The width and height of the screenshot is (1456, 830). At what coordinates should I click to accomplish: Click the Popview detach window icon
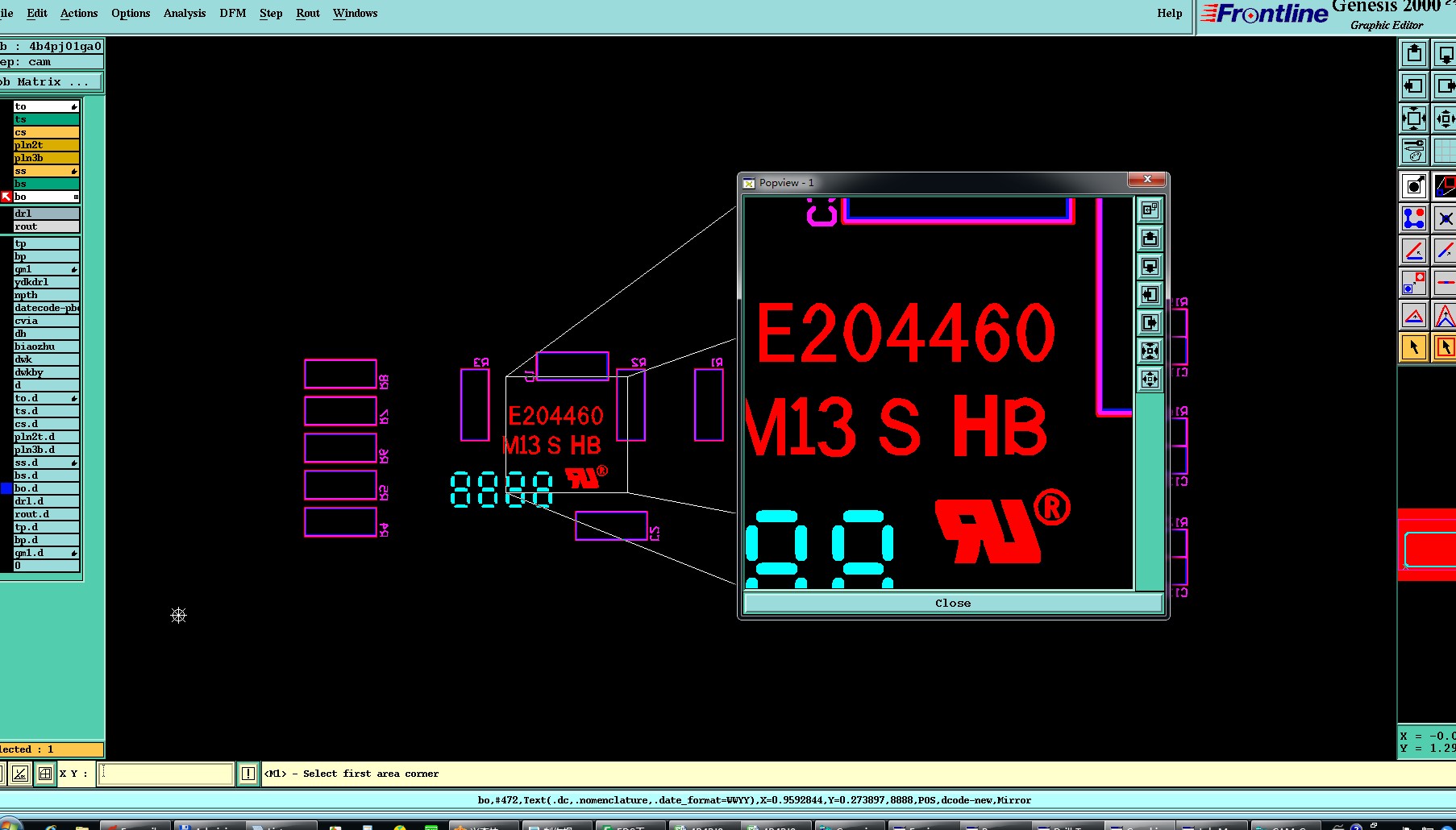(x=1150, y=210)
